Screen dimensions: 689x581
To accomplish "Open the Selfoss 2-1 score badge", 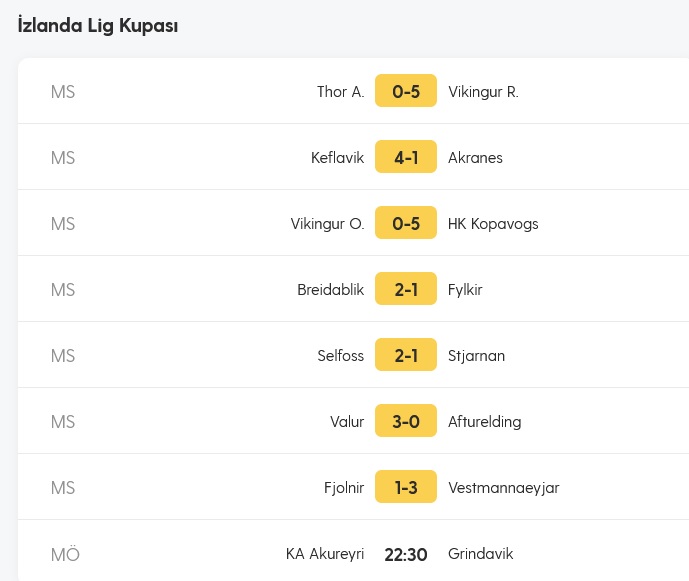I will click(x=406, y=354).
